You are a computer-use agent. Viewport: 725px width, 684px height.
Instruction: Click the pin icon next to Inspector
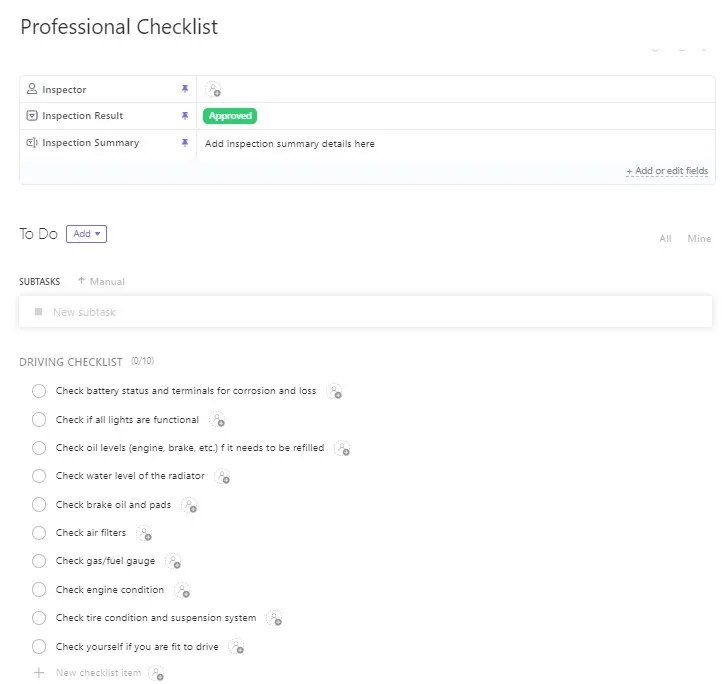point(185,88)
